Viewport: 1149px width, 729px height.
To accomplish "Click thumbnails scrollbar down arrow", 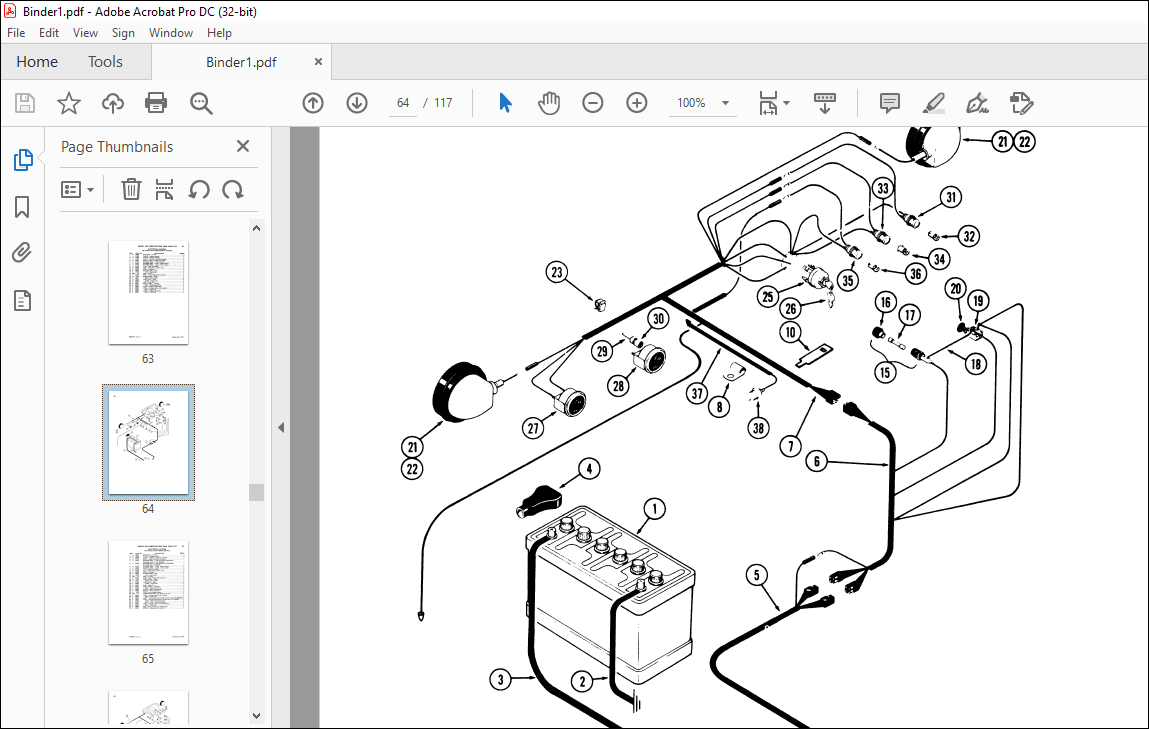I will point(256,716).
